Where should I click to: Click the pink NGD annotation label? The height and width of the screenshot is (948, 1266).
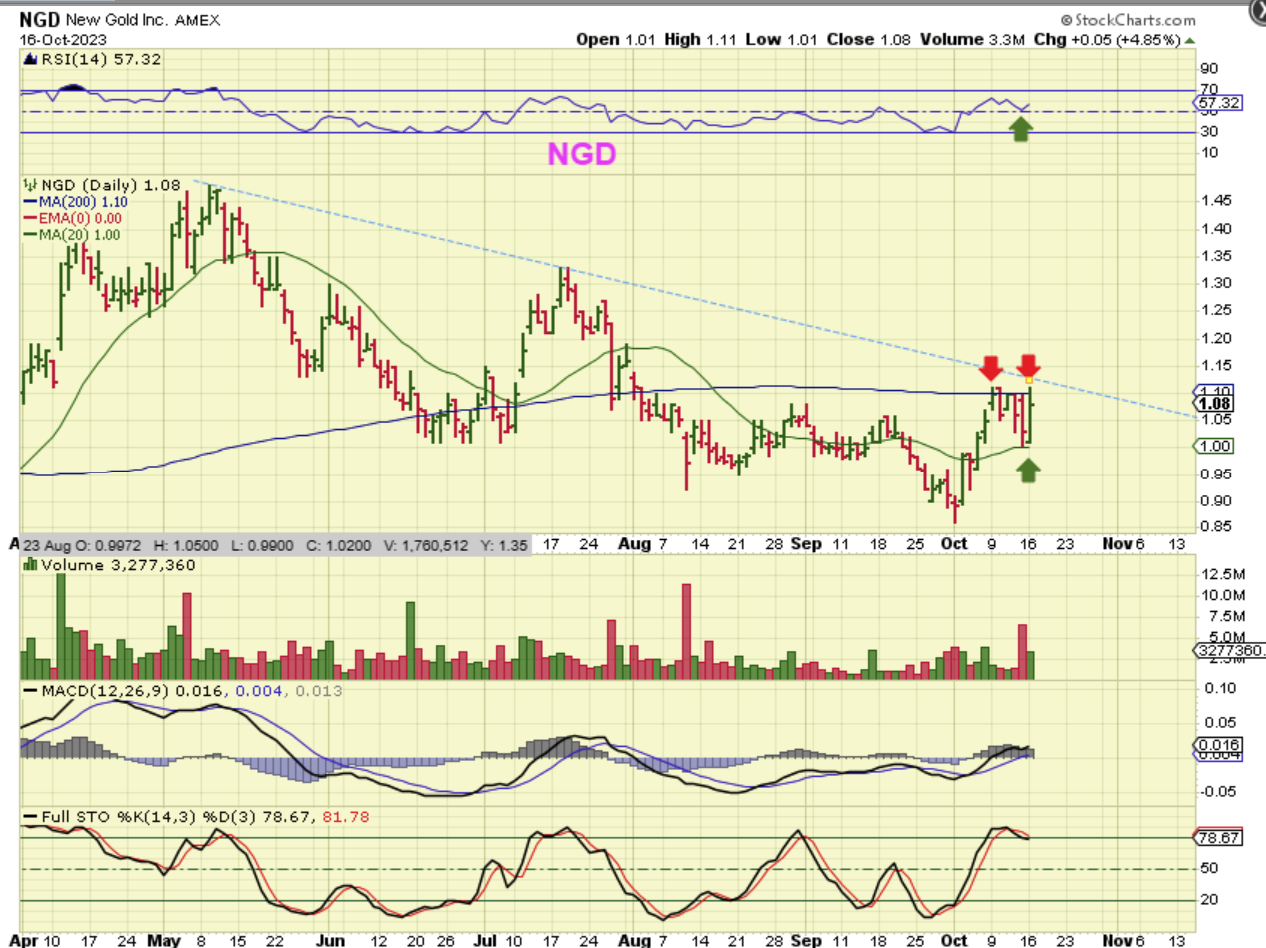click(580, 155)
